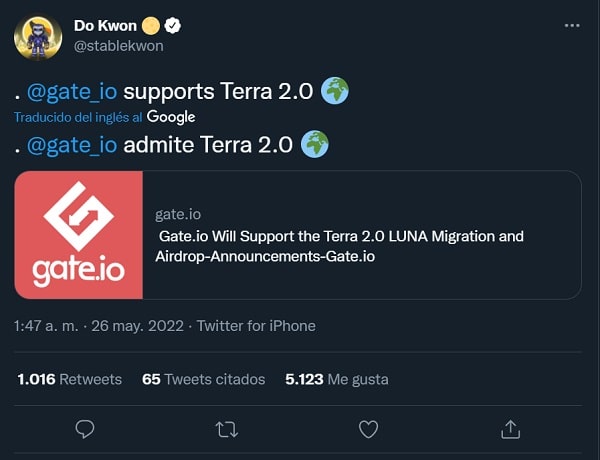Click the gate.io logo card image
The width and height of the screenshot is (600, 460).
(x=79, y=235)
